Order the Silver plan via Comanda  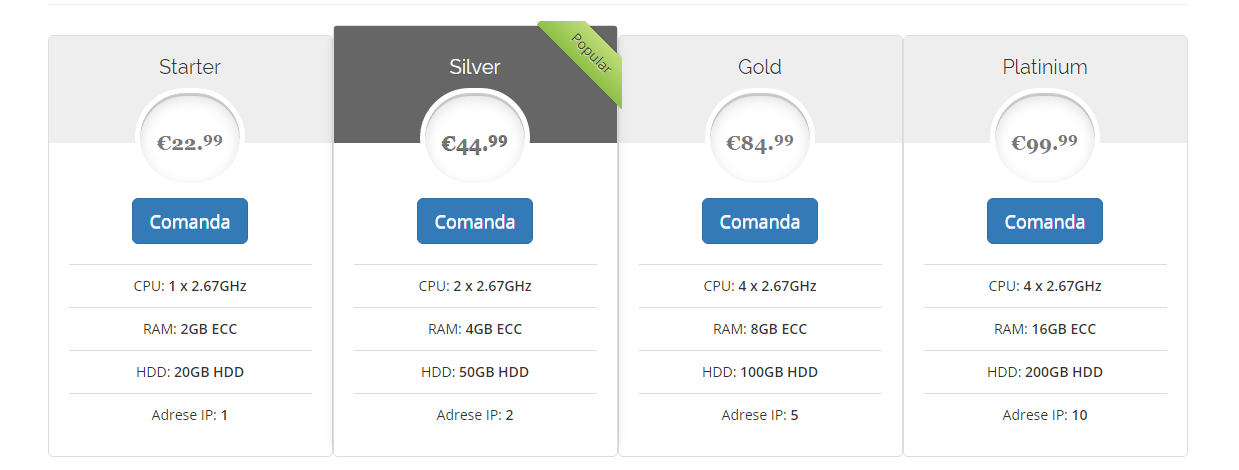pyautogui.click(x=475, y=221)
